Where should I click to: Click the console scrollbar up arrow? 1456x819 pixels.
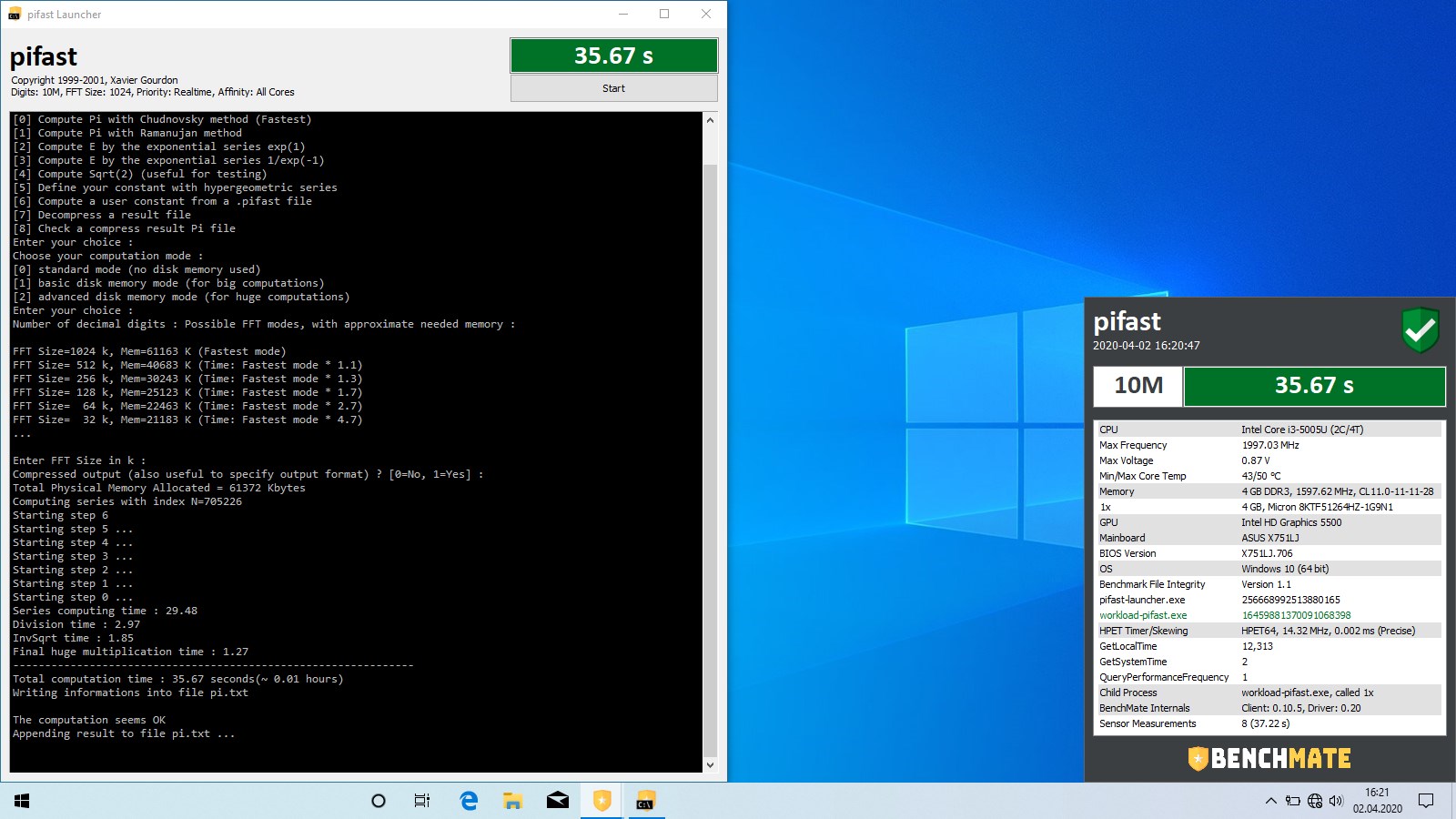point(710,120)
